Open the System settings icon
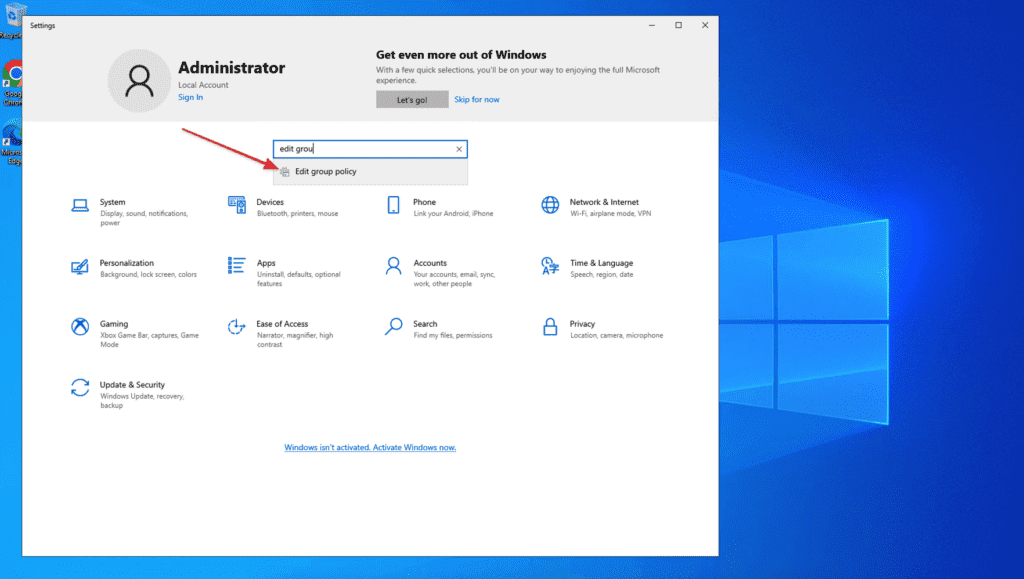The height and width of the screenshot is (579, 1024). coord(80,206)
